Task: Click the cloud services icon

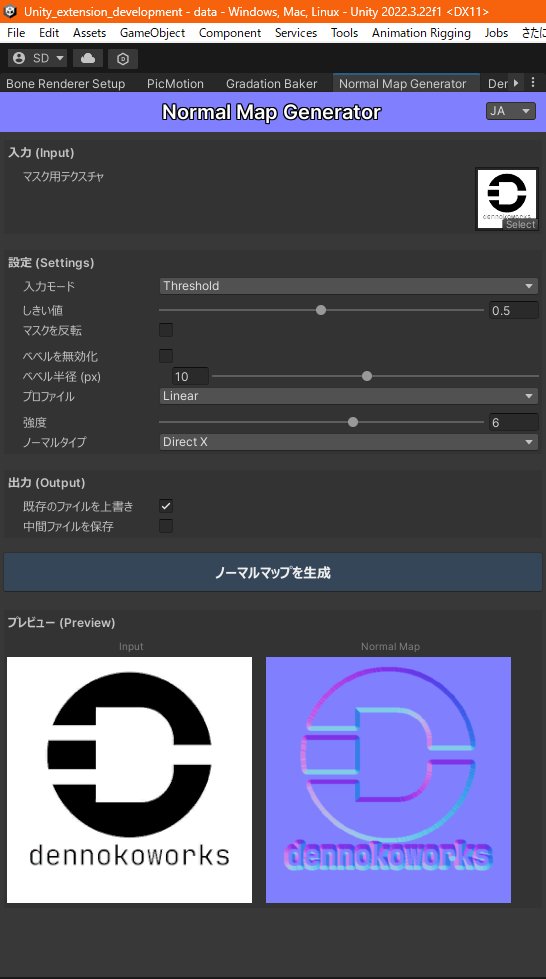Action: click(88, 58)
